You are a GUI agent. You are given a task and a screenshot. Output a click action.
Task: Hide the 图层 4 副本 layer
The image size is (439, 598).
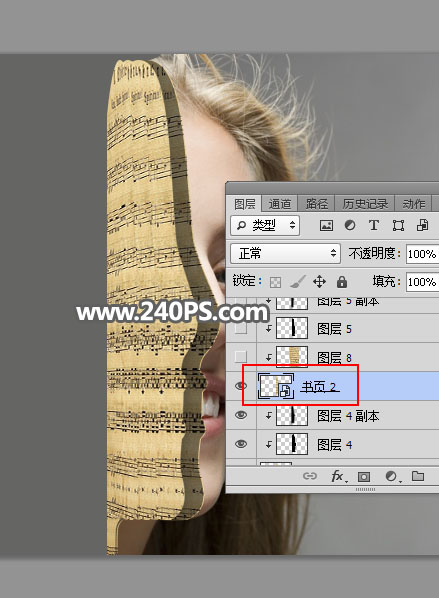point(241,415)
